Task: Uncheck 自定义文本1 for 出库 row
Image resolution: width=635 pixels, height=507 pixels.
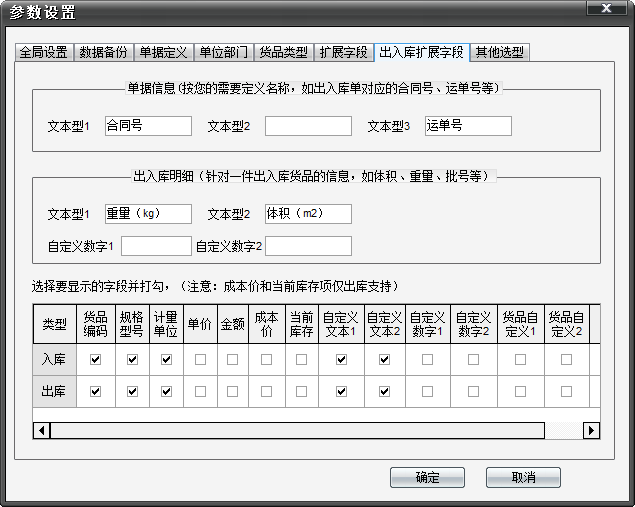Action: [341, 392]
